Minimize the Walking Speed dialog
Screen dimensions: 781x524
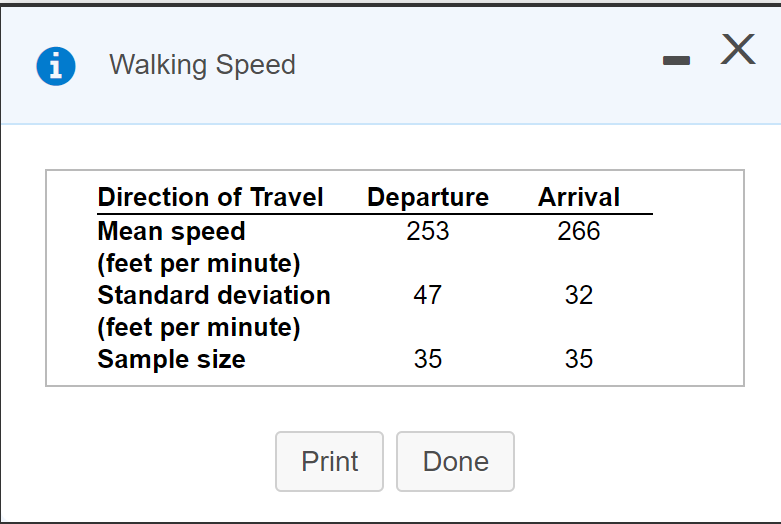[677, 62]
